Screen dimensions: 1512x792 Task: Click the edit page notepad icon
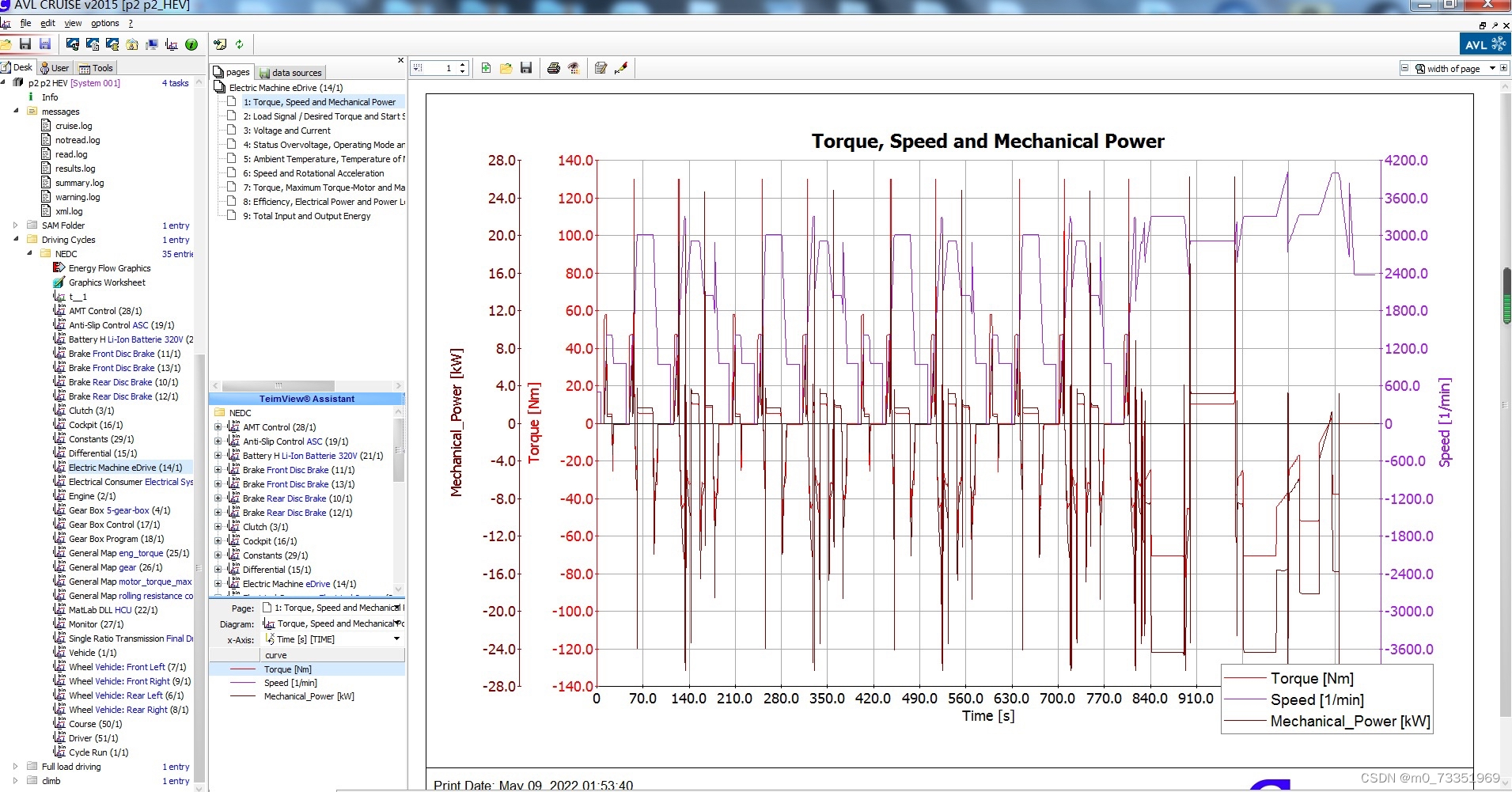tap(601, 68)
